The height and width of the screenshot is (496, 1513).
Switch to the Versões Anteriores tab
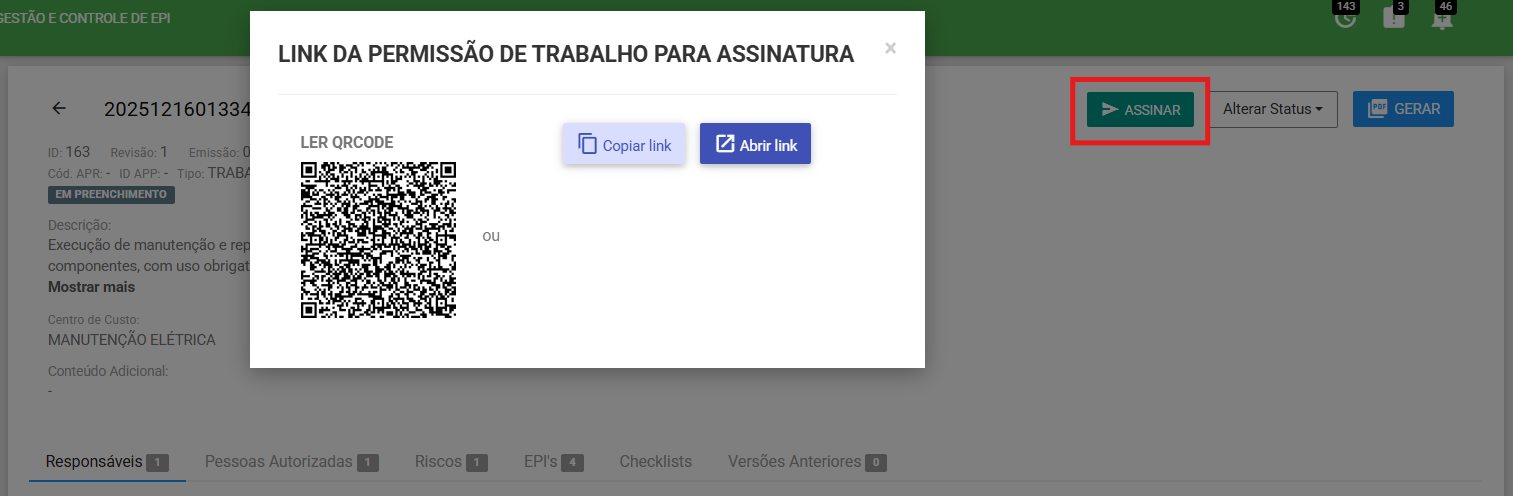pyautogui.click(x=807, y=462)
